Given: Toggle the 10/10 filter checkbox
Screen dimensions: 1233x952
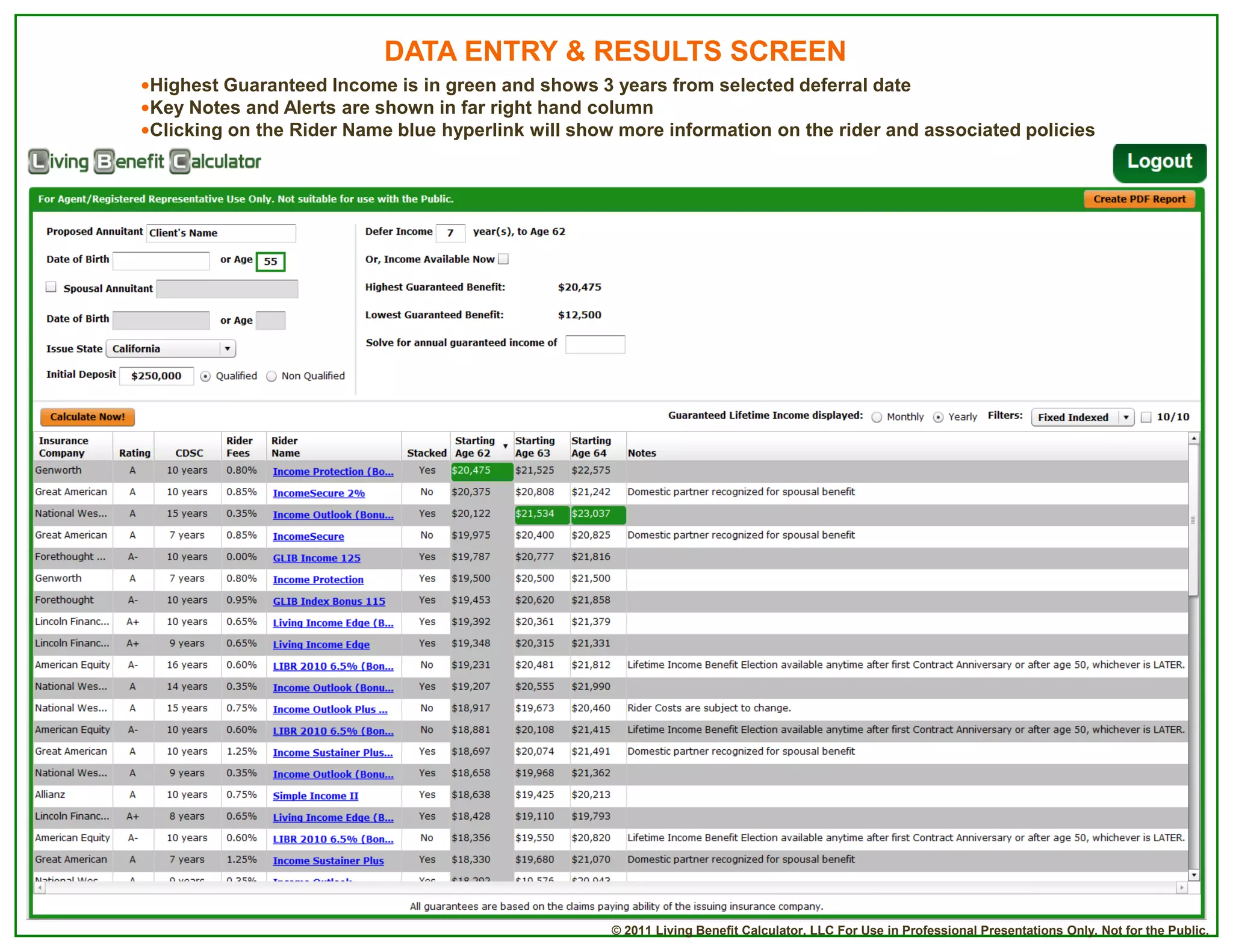Looking at the screenshot, I should pyautogui.click(x=1146, y=417).
